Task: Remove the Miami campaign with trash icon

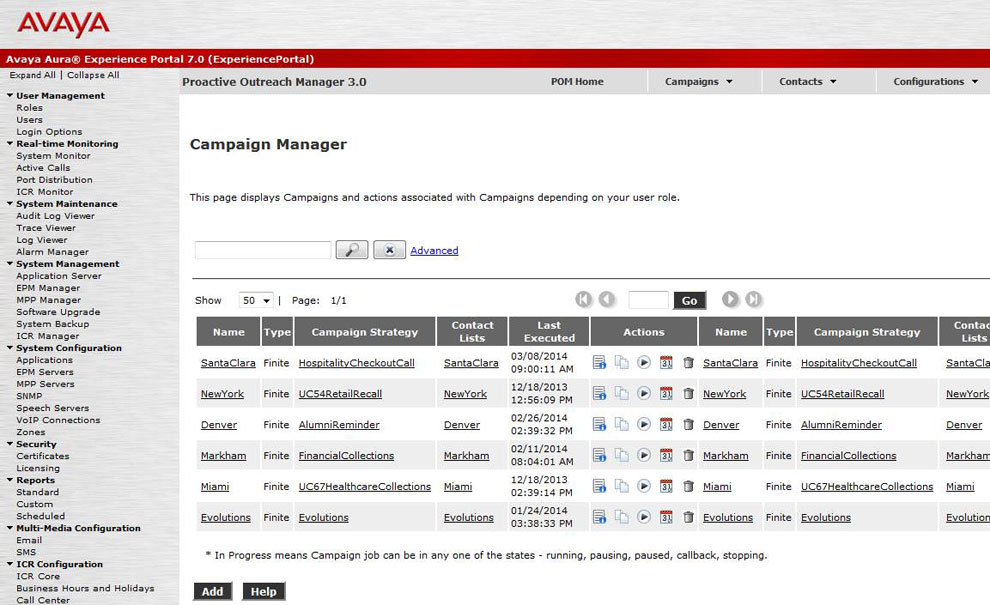Action: [689, 486]
